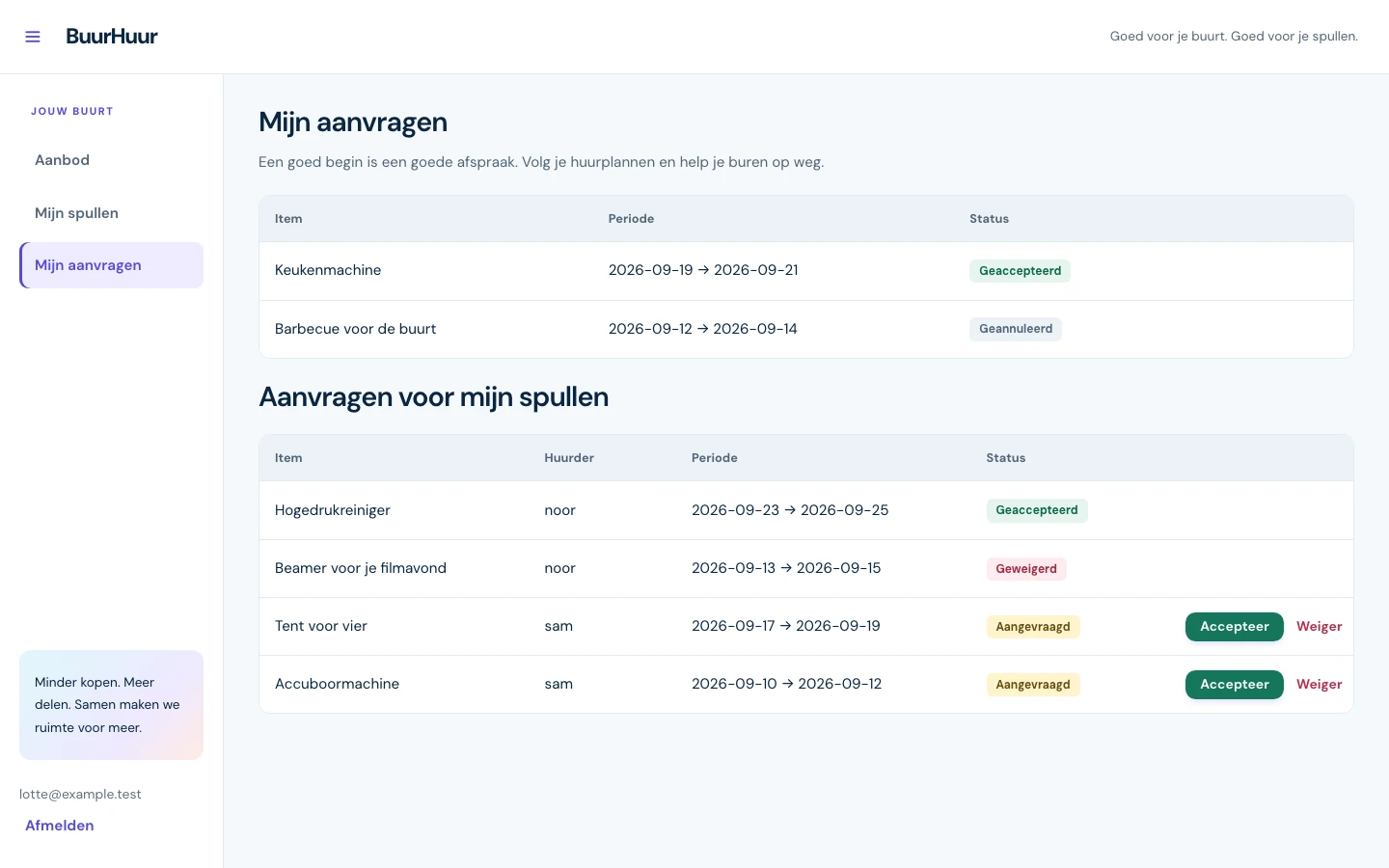Decline the Accuboormachine request
The width and height of the screenshot is (1389, 868).
[1319, 685]
